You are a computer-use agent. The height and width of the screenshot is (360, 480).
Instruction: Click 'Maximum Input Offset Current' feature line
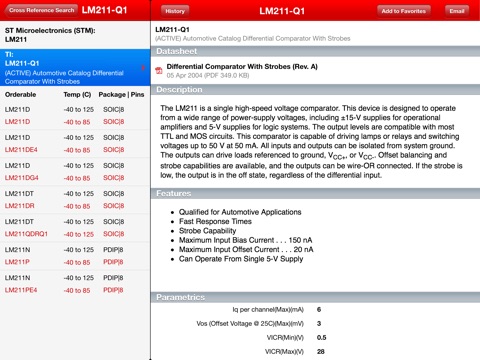pos(246,249)
